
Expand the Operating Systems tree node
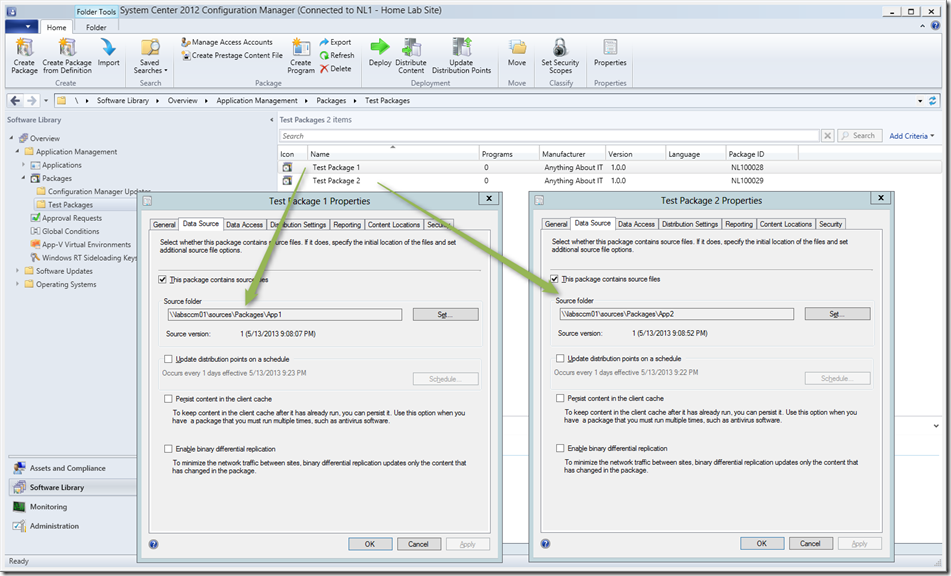click(x=17, y=284)
